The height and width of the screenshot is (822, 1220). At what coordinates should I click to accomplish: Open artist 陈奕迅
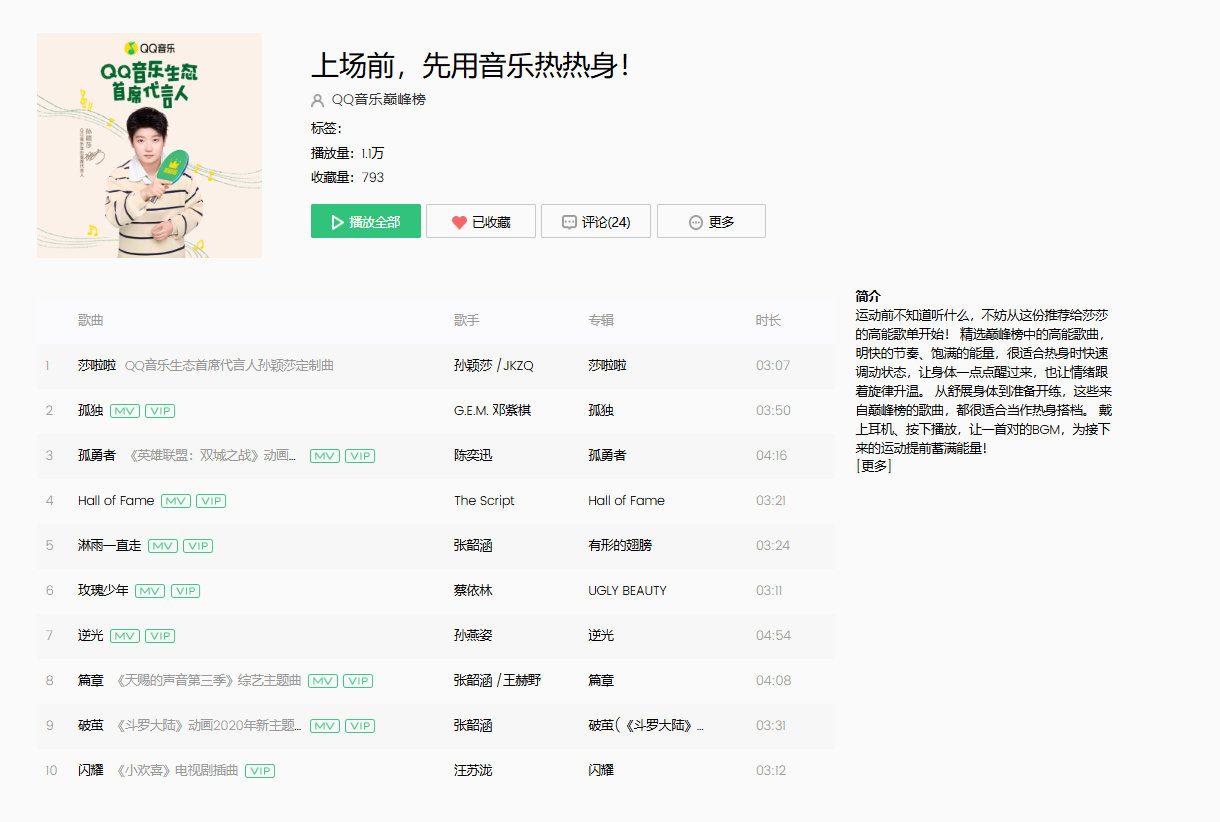point(473,456)
